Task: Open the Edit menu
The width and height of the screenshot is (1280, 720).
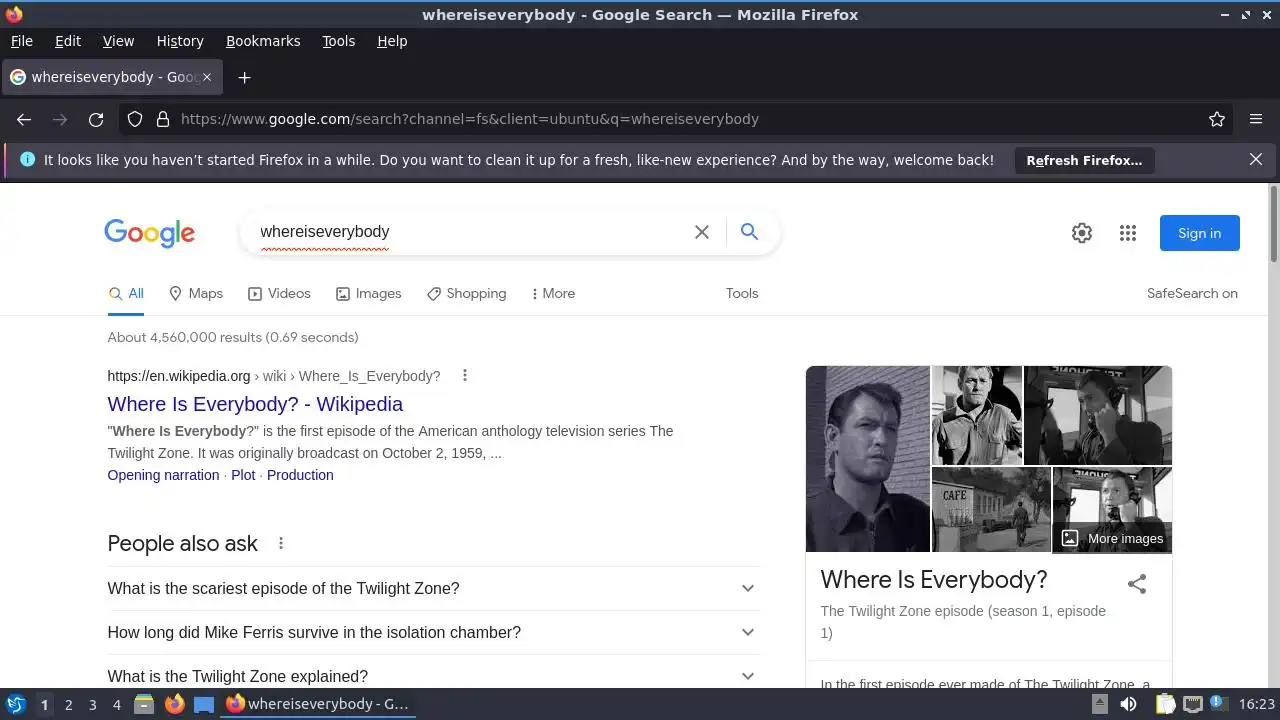Action: pos(68,41)
